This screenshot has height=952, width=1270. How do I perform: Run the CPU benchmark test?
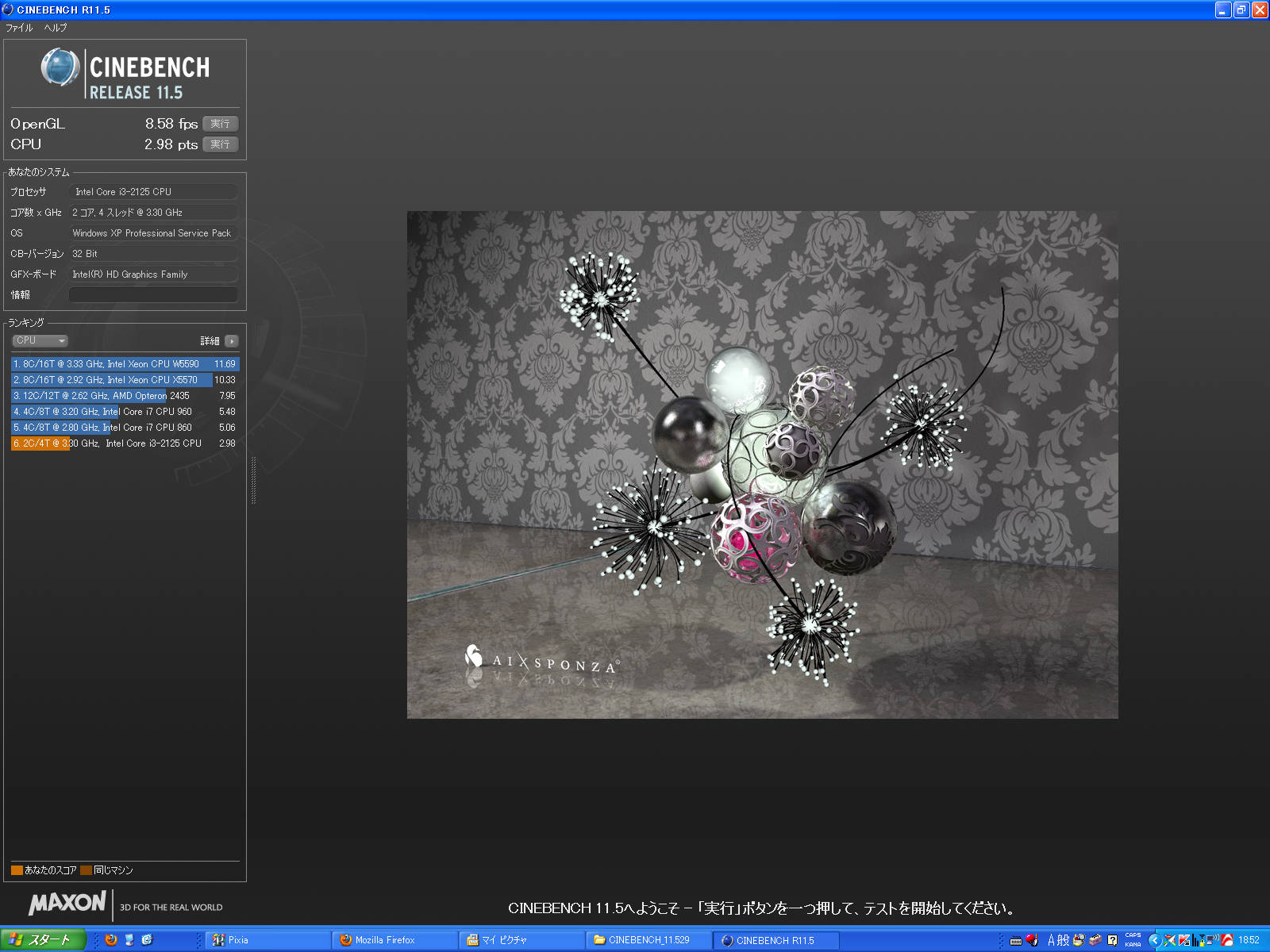coord(220,144)
